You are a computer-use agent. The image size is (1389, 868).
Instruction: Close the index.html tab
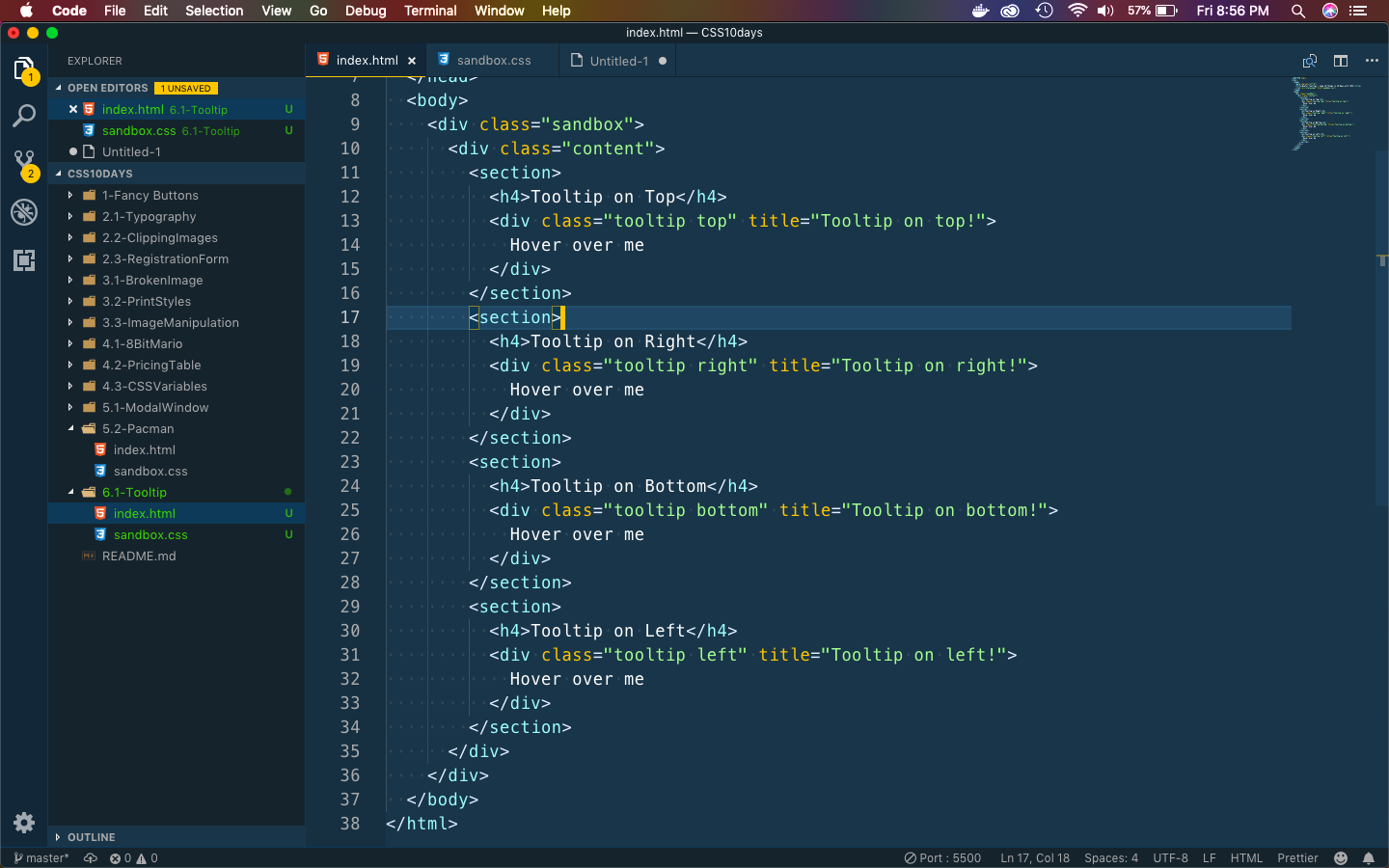pos(412,61)
